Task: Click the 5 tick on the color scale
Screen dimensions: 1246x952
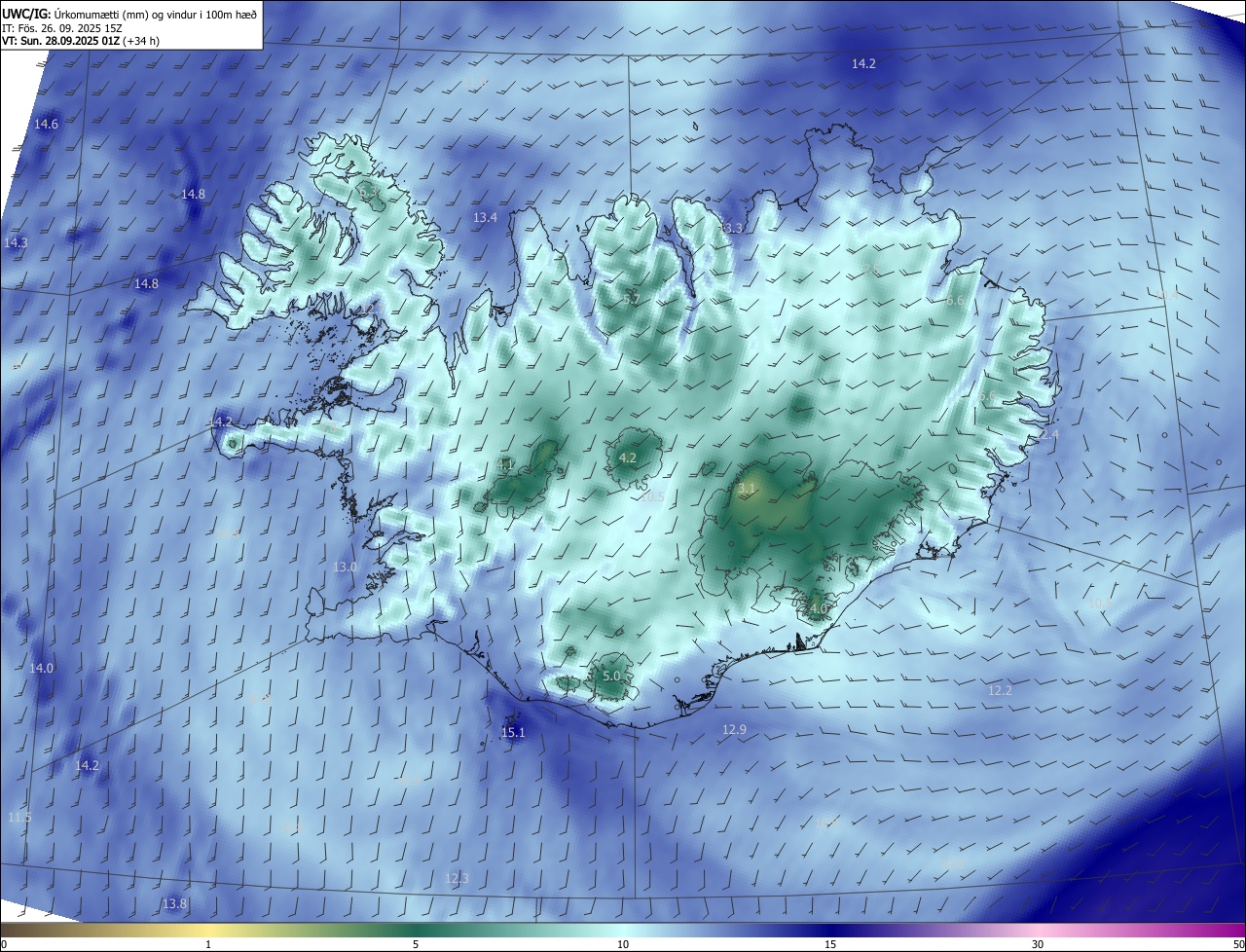Action: point(416,944)
